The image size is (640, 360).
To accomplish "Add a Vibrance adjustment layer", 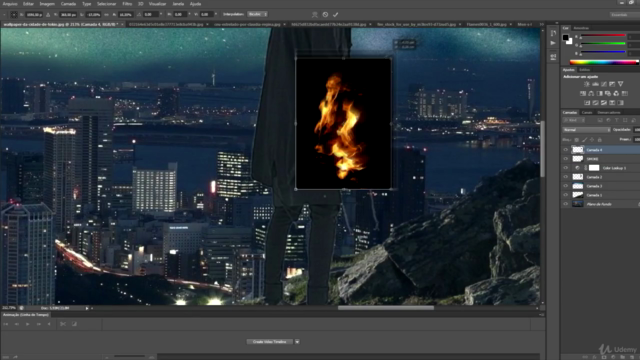I will pos(620,84).
